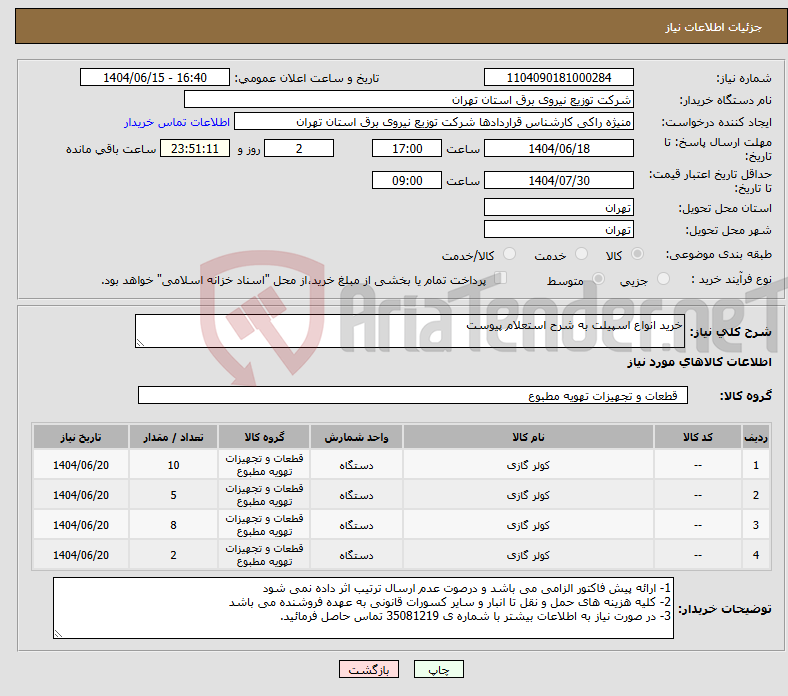The width and height of the screenshot is (788, 696).
Task: Click the date 1404/06/20 in row 1
Action: [x=81, y=465]
